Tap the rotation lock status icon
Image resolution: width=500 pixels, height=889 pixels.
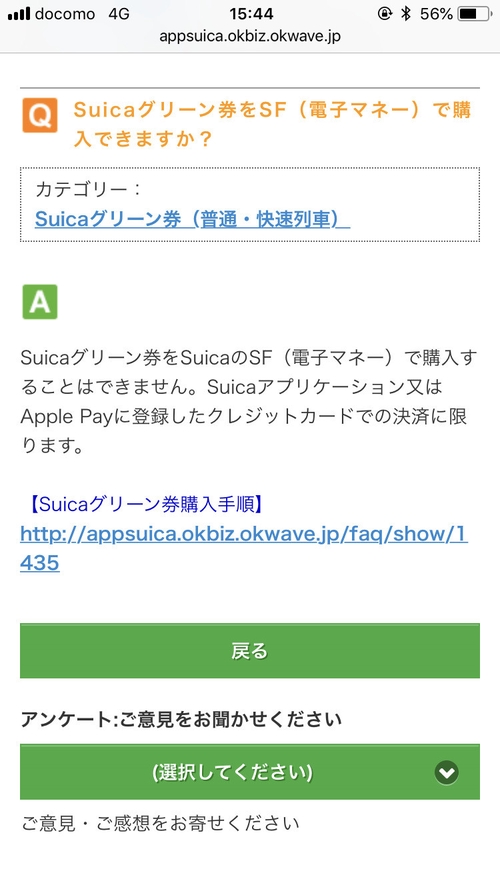click(385, 14)
